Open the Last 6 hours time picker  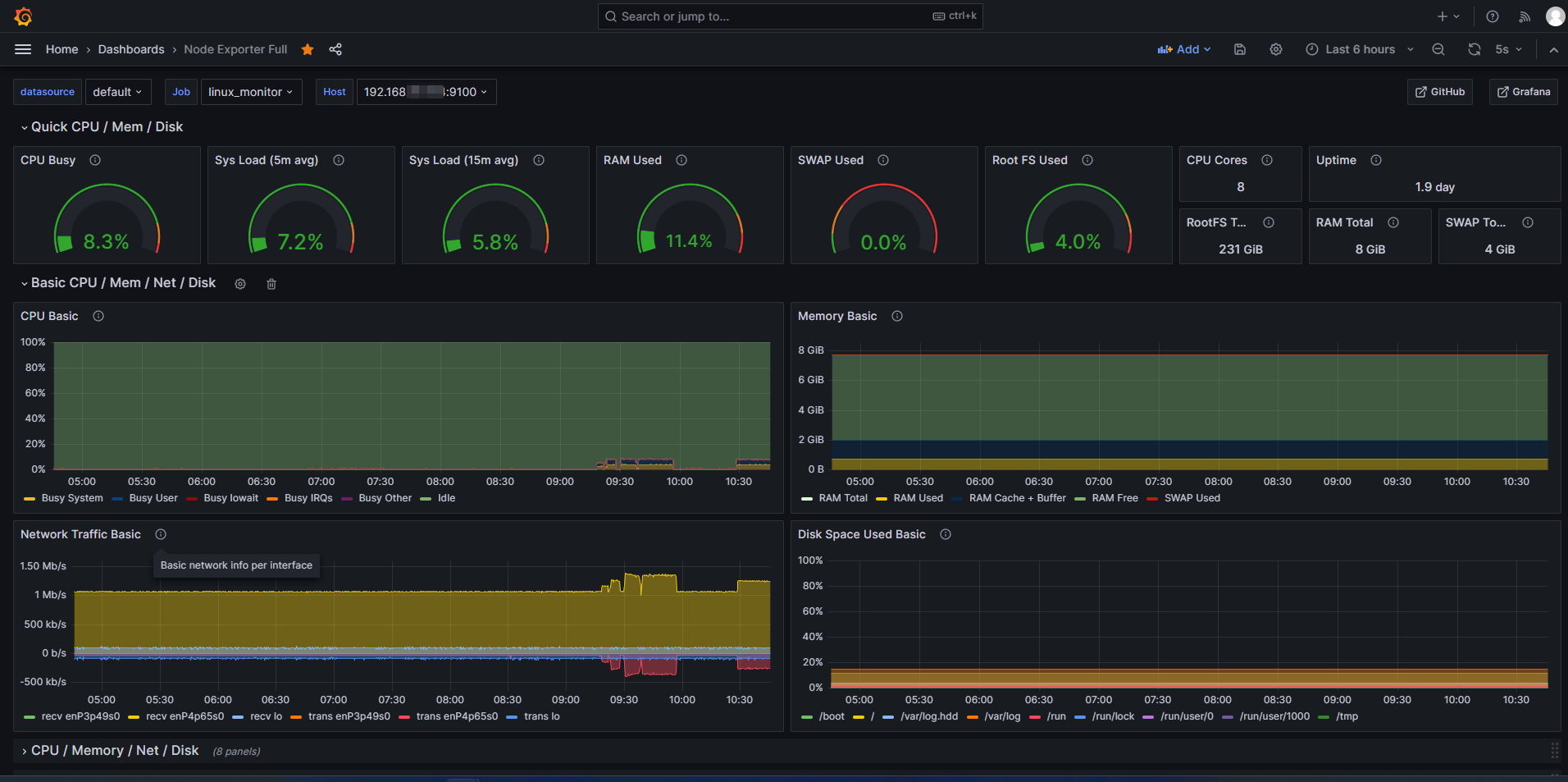[1360, 49]
